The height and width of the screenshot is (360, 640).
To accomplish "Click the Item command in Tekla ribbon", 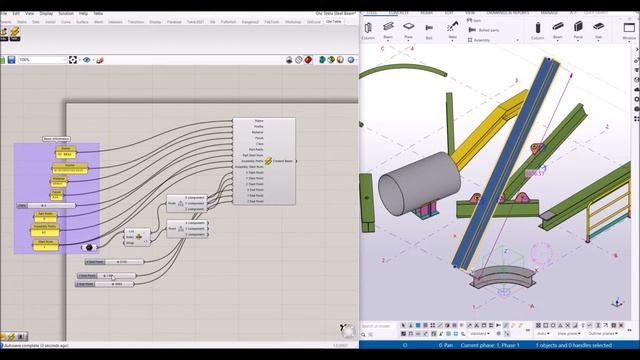I will click(x=474, y=20).
